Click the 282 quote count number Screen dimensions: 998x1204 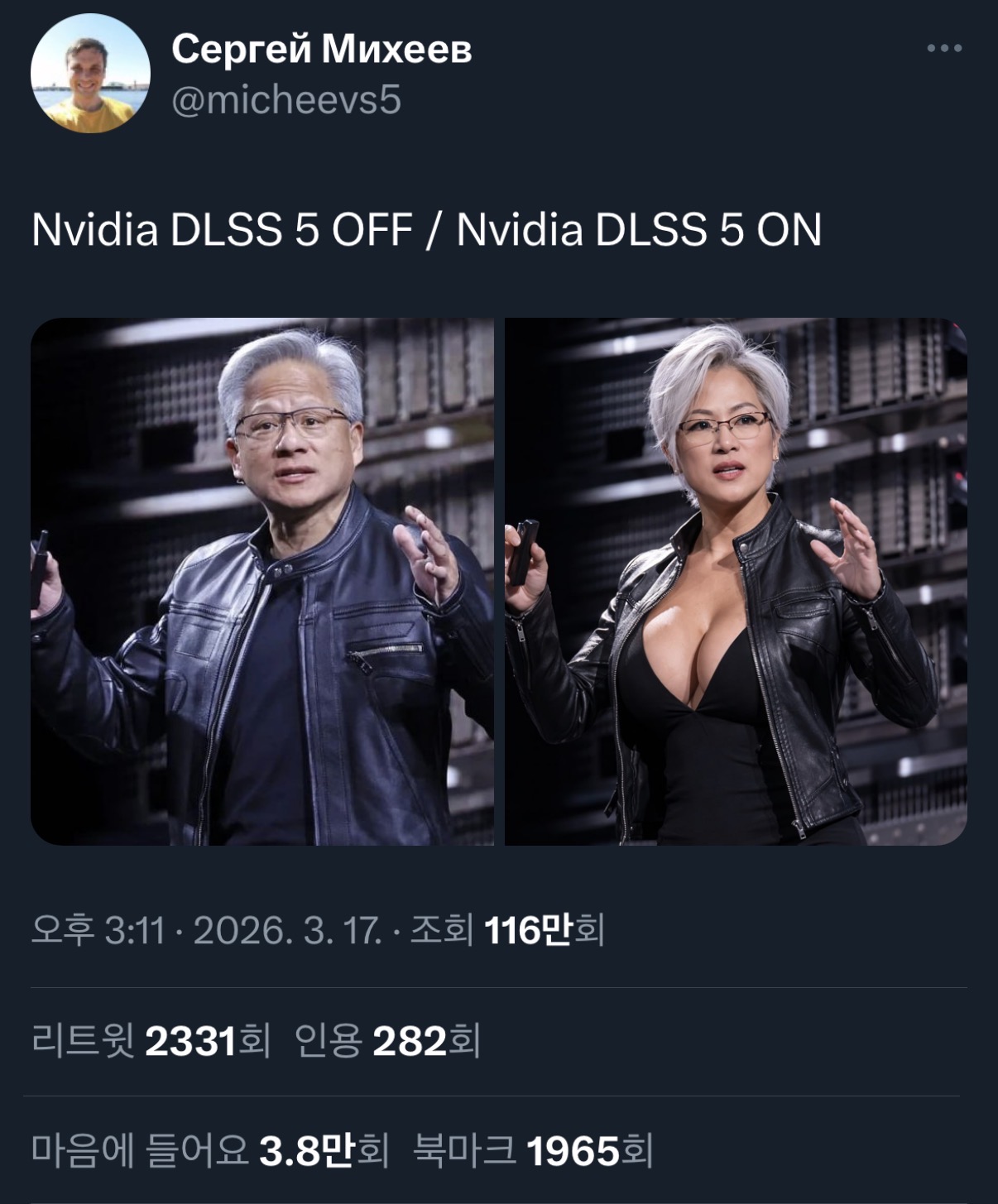[x=410, y=1041]
